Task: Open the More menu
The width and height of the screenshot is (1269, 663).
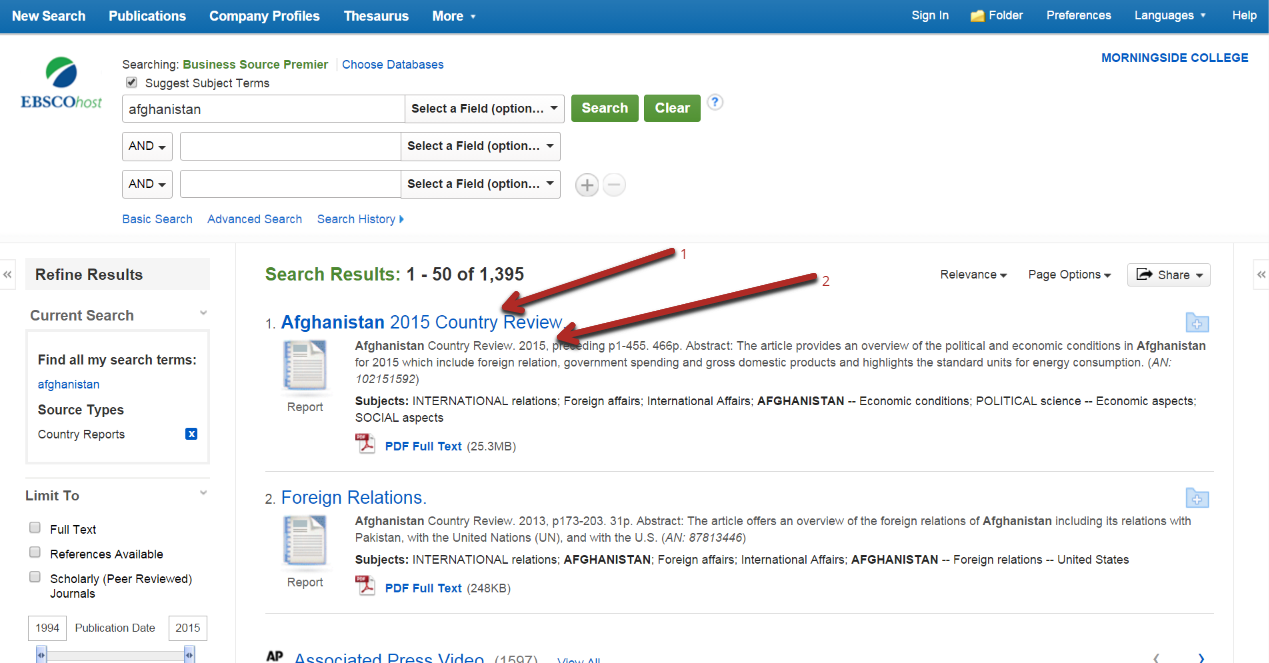Action: point(454,16)
